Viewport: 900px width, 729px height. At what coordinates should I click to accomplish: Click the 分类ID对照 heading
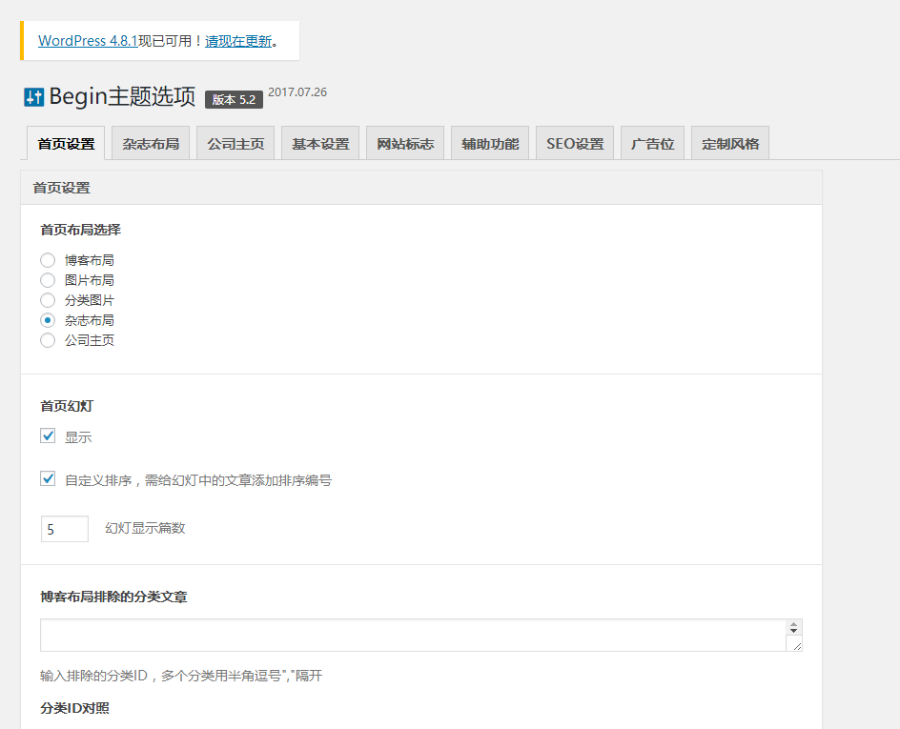pyautogui.click(x=75, y=708)
